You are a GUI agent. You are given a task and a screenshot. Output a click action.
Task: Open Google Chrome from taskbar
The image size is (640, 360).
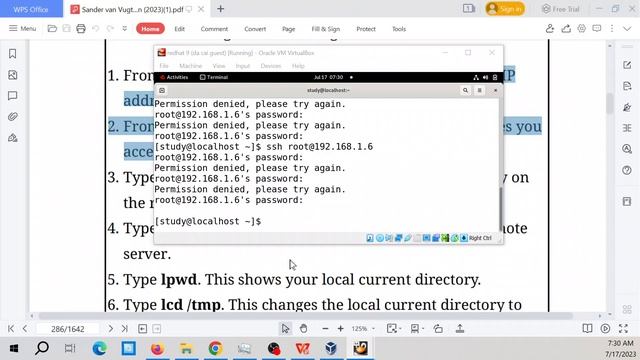coord(216,349)
